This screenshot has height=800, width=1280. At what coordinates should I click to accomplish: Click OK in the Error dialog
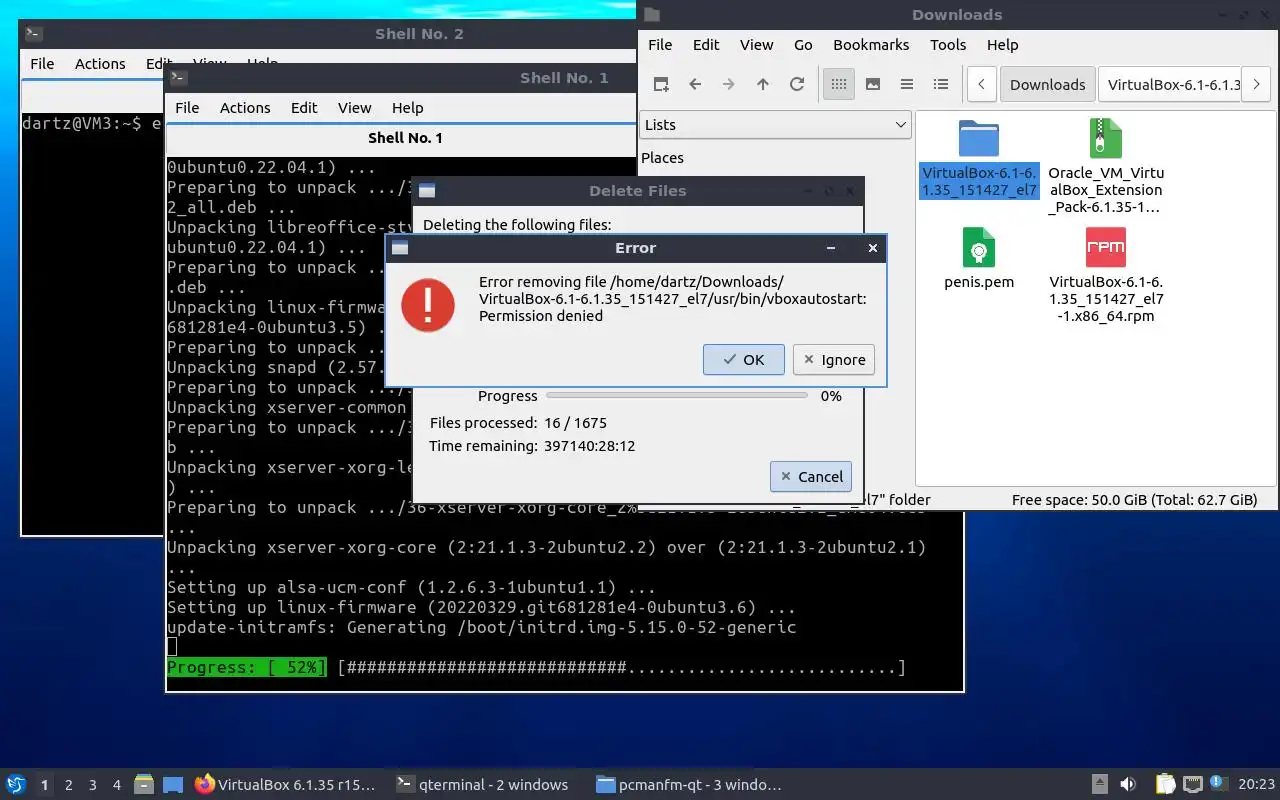tap(744, 360)
